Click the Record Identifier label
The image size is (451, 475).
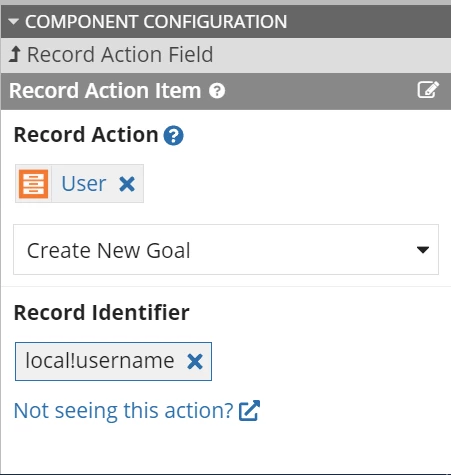102,313
